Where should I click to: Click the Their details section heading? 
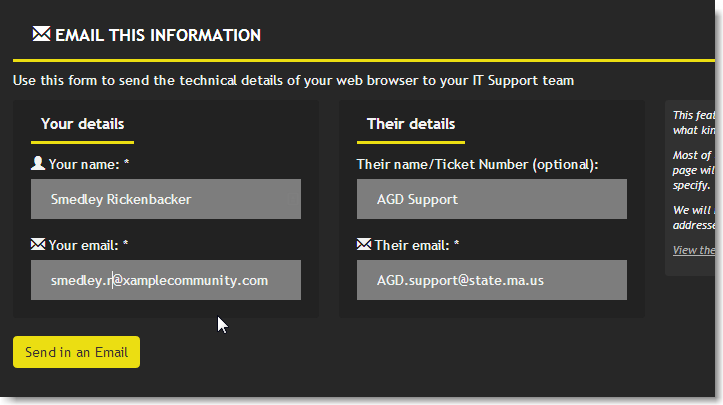click(410, 124)
